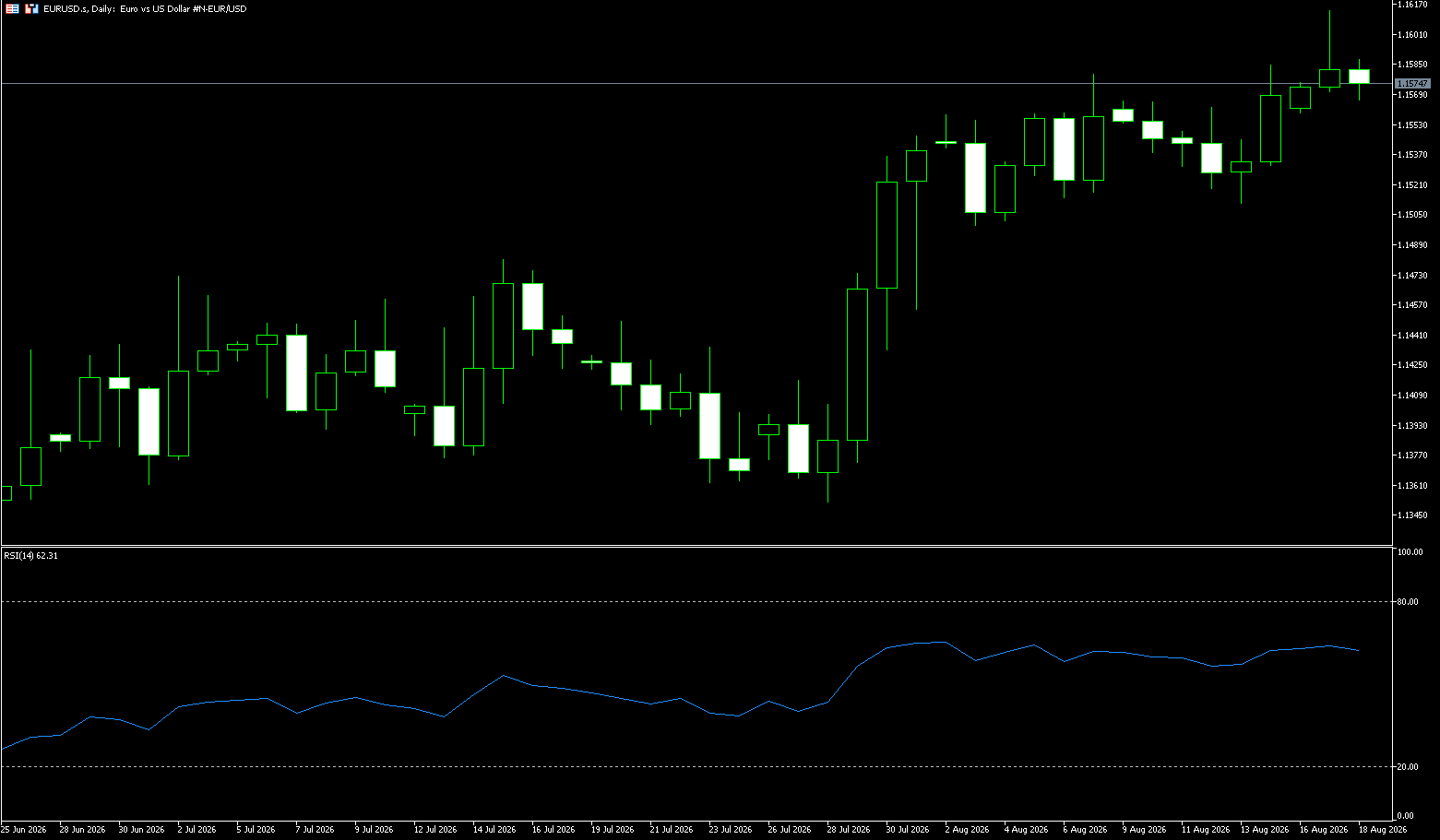Click the 2 Aug 2026 date label

click(966, 830)
